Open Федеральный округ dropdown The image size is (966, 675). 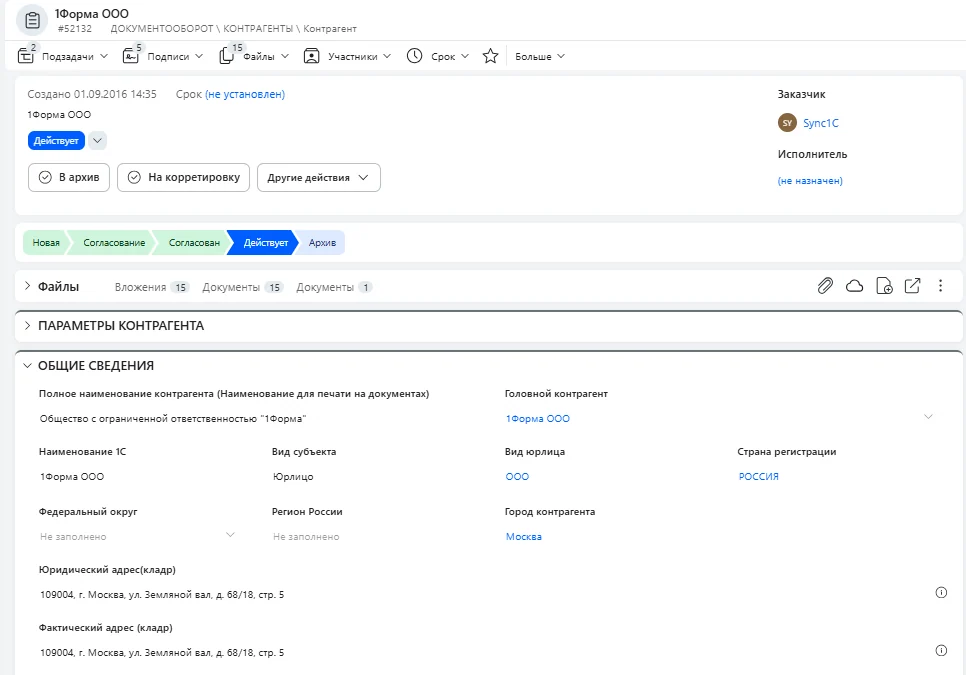(x=230, y=535)
